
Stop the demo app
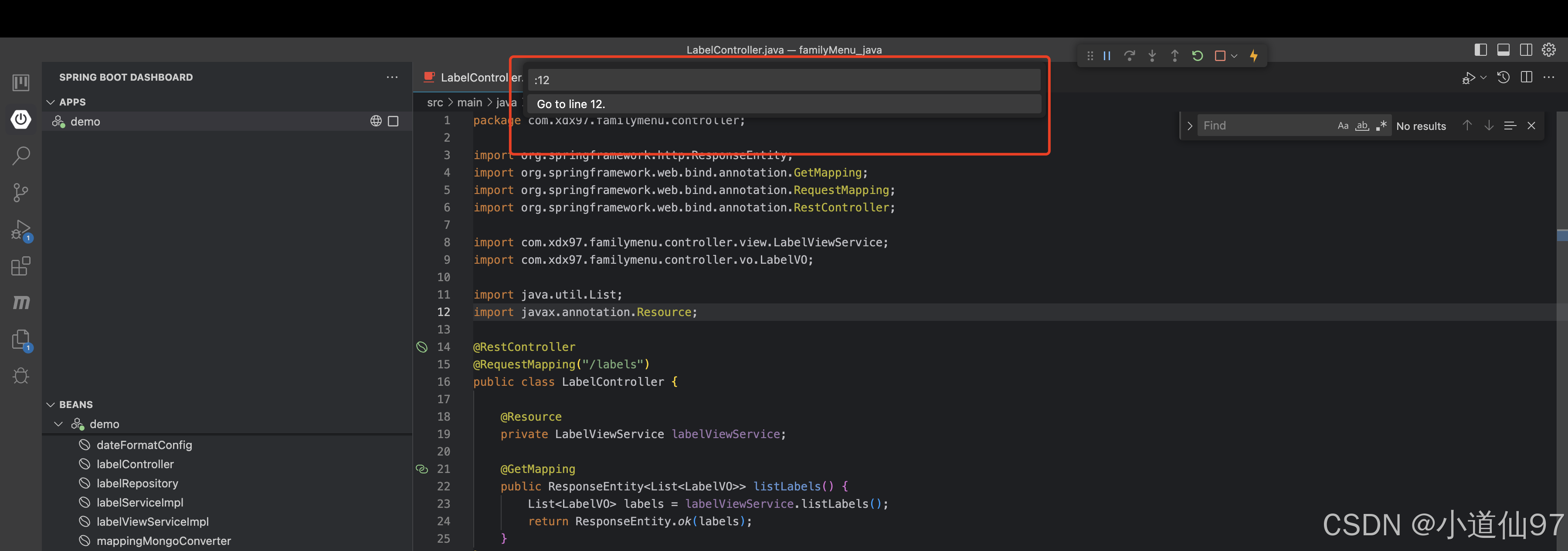(393, 122)
